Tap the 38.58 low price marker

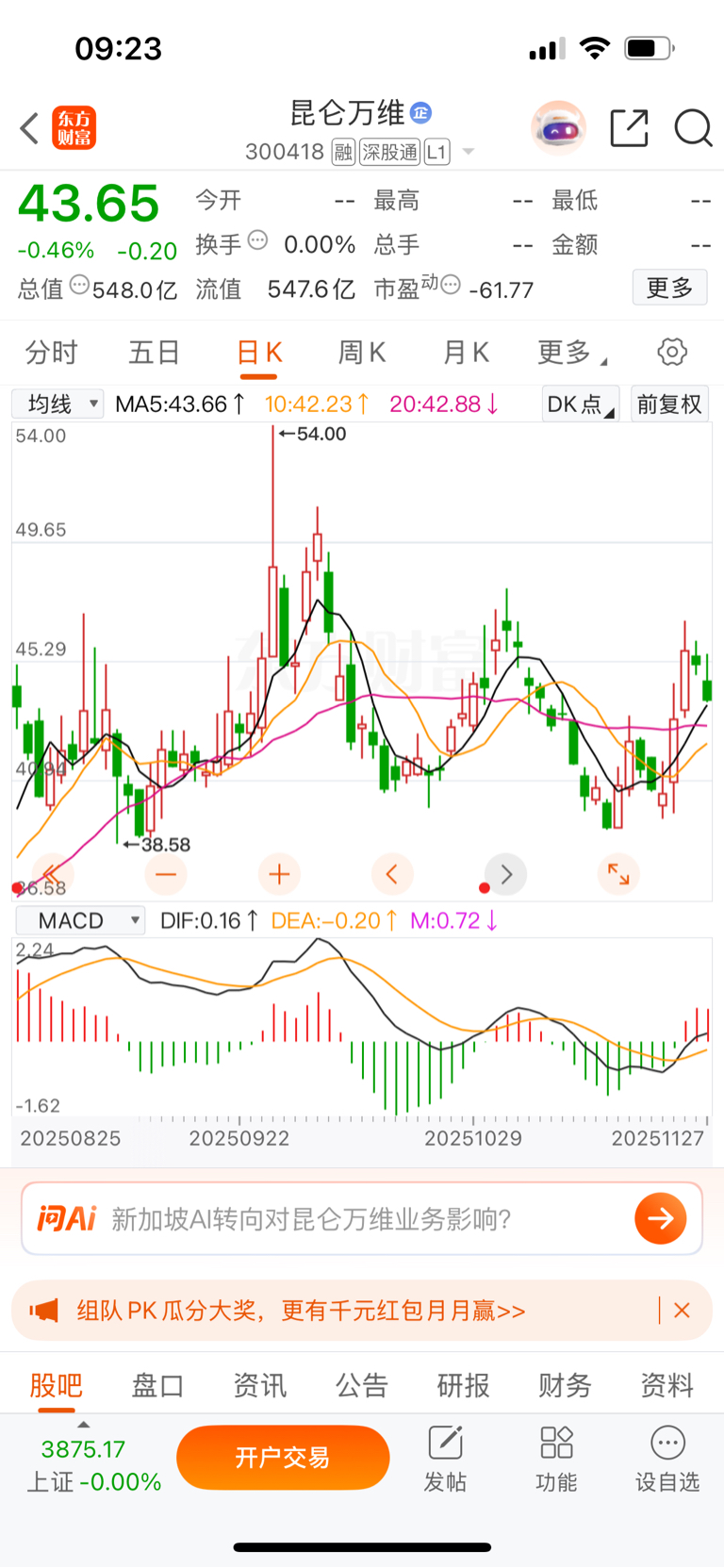coord(156,845)
